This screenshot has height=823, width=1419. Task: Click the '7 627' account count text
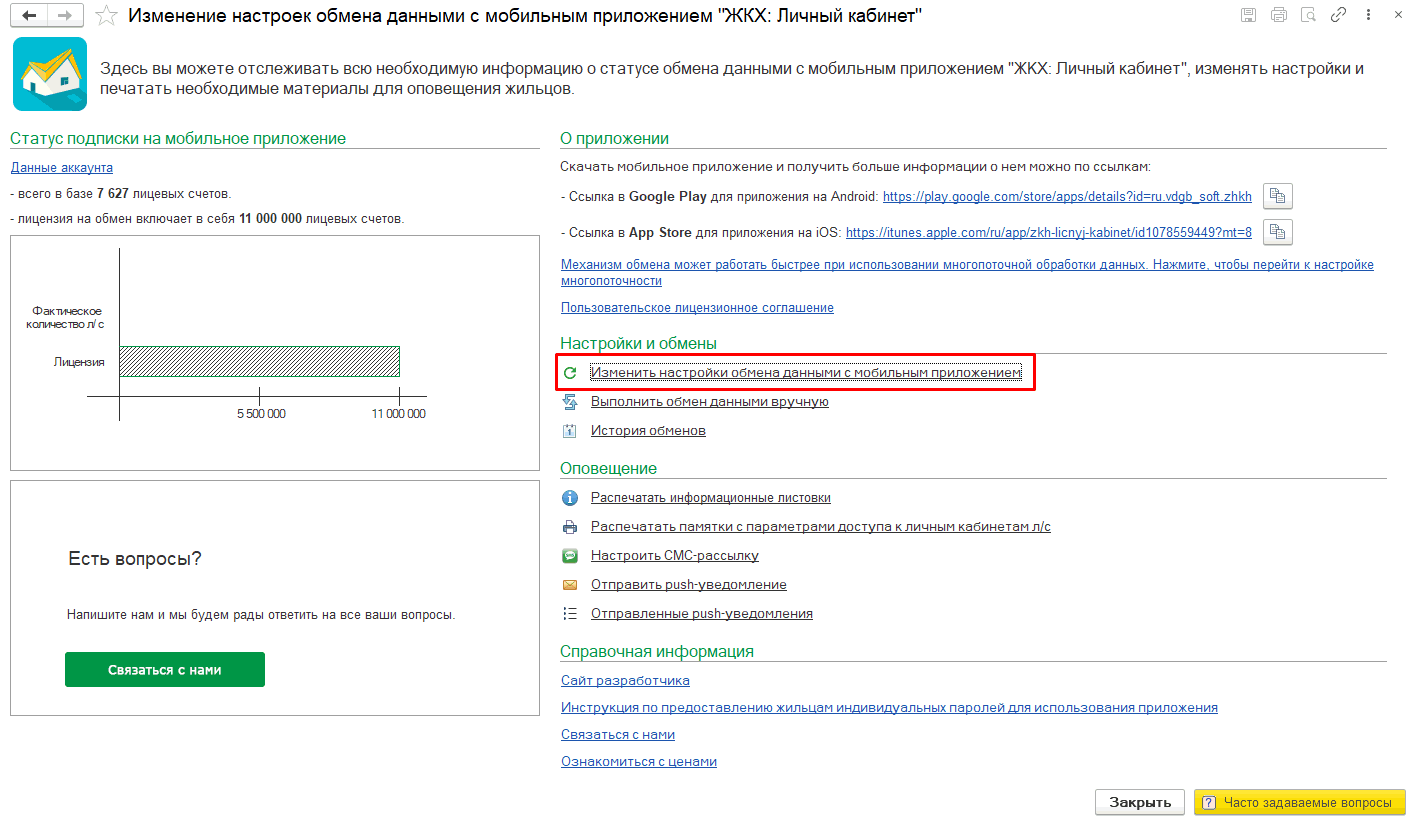tap(114, 193)
